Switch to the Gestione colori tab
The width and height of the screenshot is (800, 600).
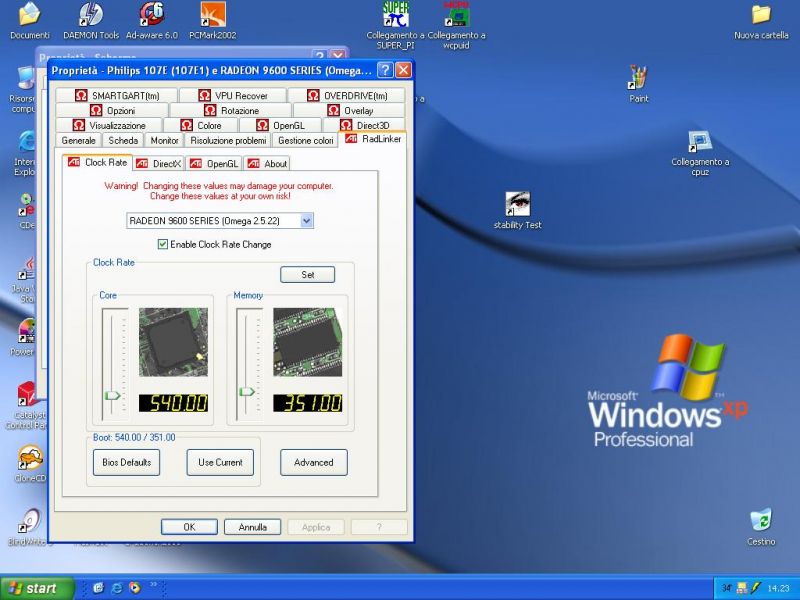(306, 140)
